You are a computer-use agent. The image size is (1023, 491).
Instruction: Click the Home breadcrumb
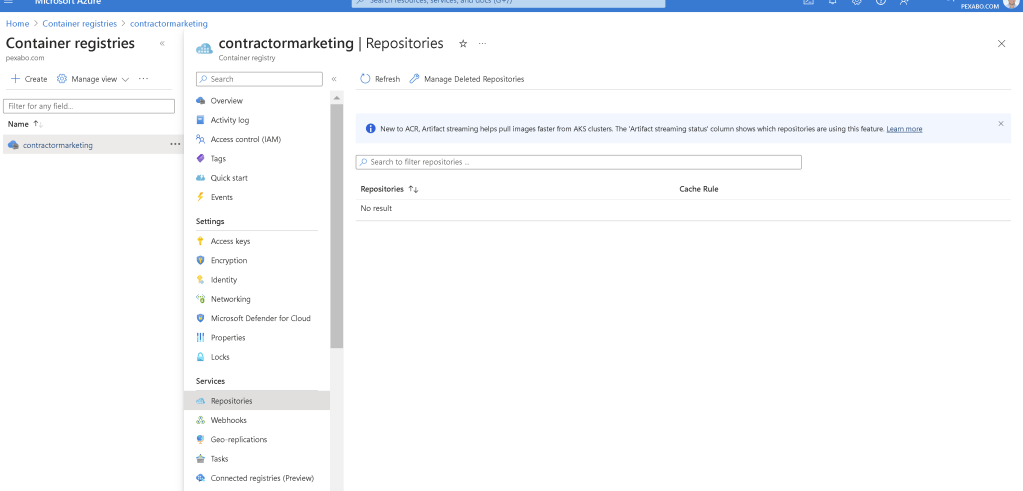18,23
